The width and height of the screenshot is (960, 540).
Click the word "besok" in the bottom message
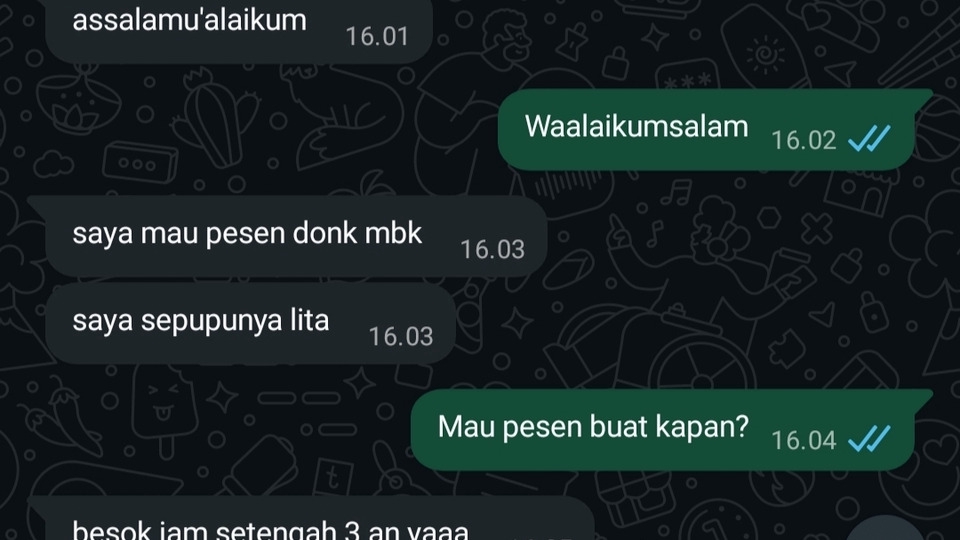pyautogui.click(x=103, y=530)
